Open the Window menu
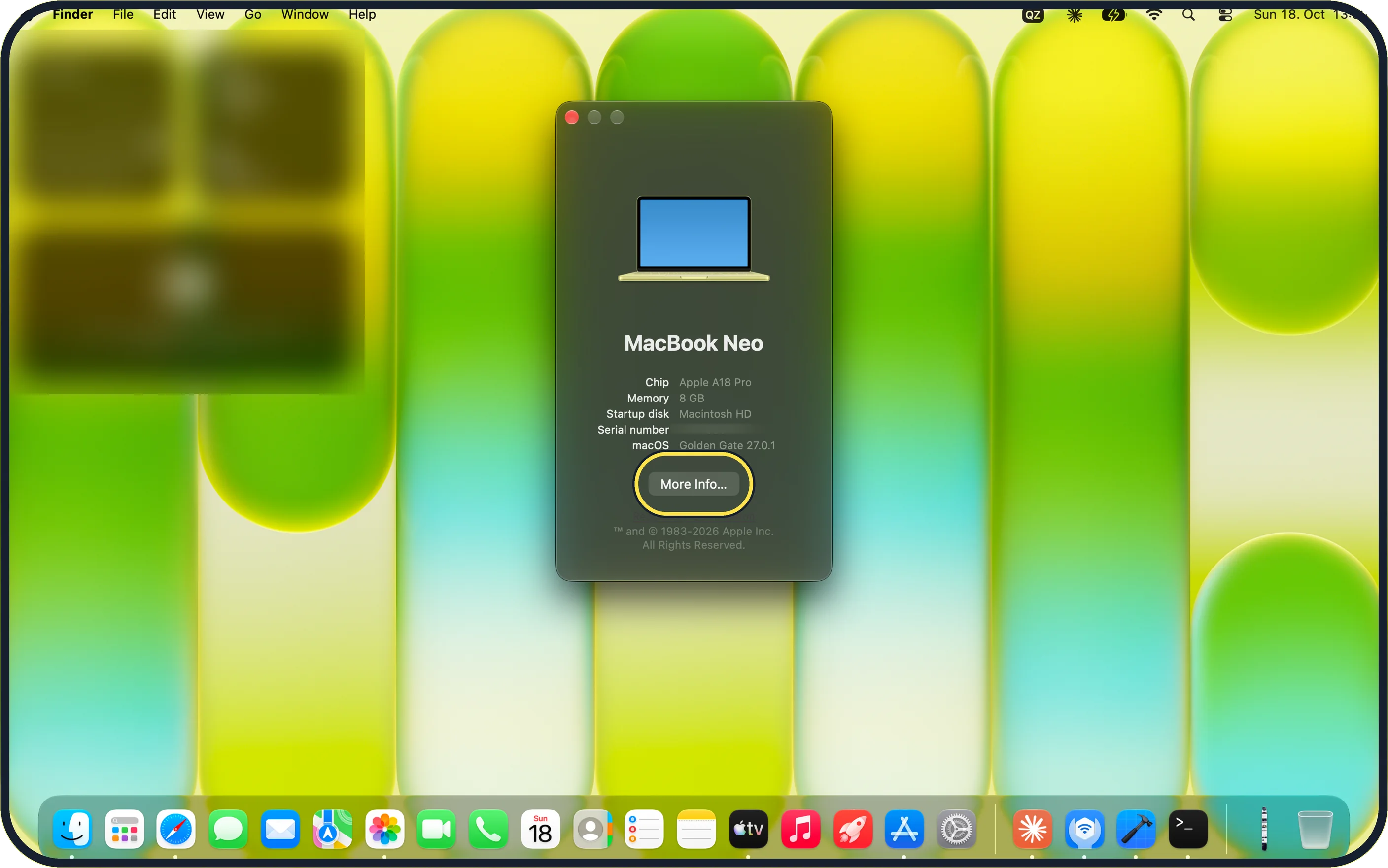 coord(305,14)
